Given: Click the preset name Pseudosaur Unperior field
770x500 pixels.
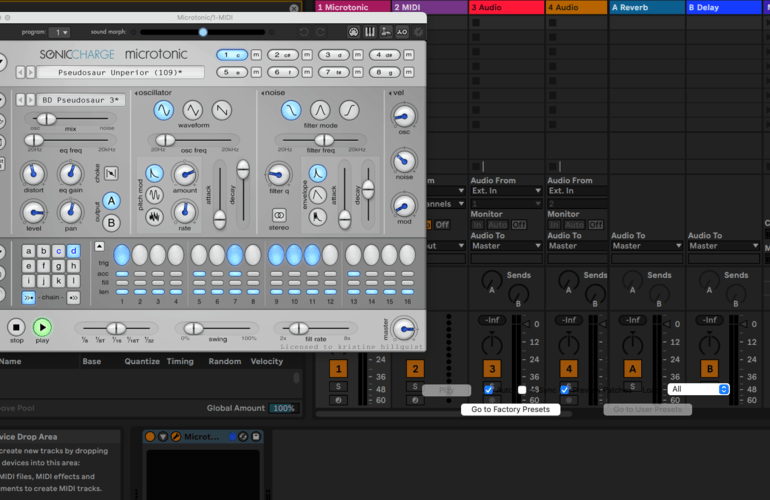Looking at the screenshot, I should point(121,72).
